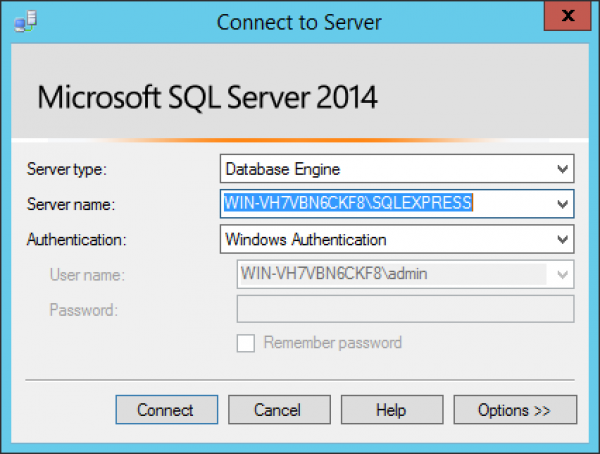The height and width of the screenshot is (454, 600).
Task: Click the Connect to Server title text
Action: (299, 22)
